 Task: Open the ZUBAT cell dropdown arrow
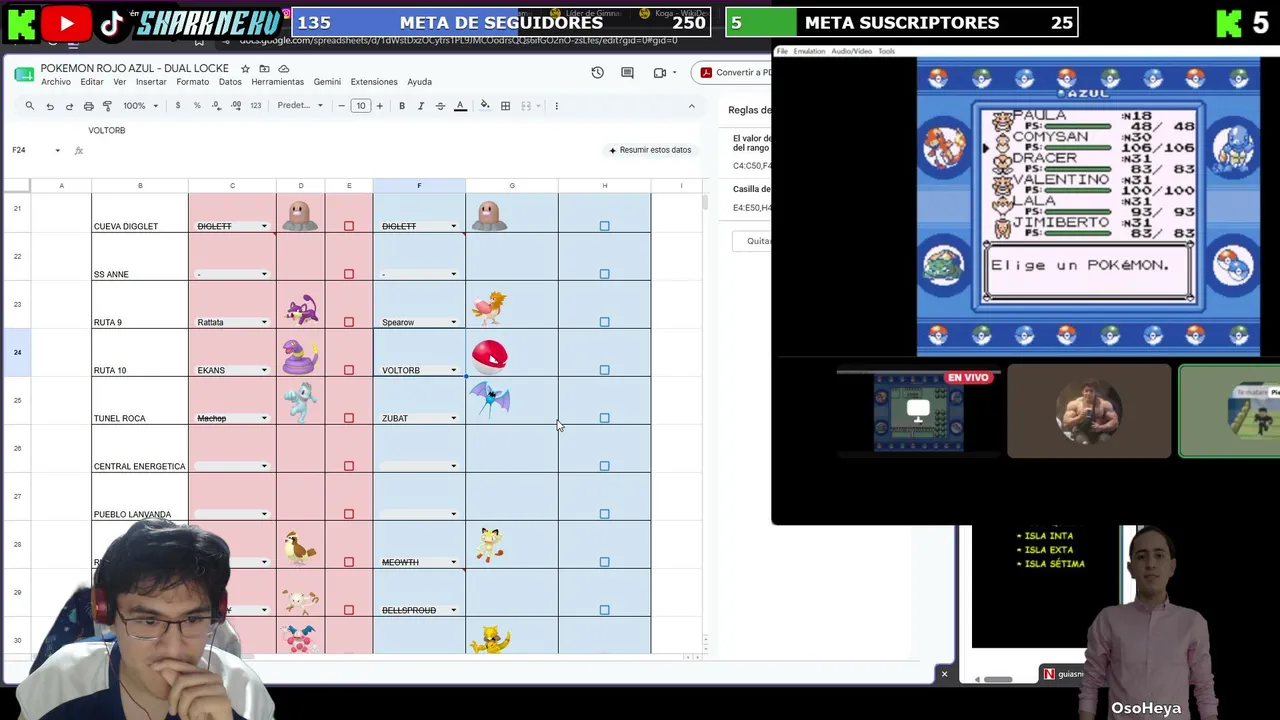pos(453,418)
